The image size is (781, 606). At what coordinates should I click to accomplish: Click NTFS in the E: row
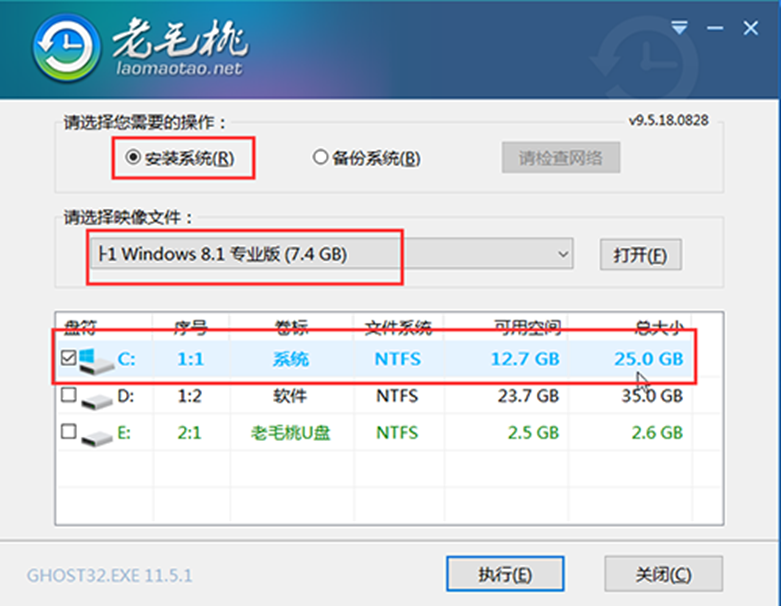(x=397, y=433)
